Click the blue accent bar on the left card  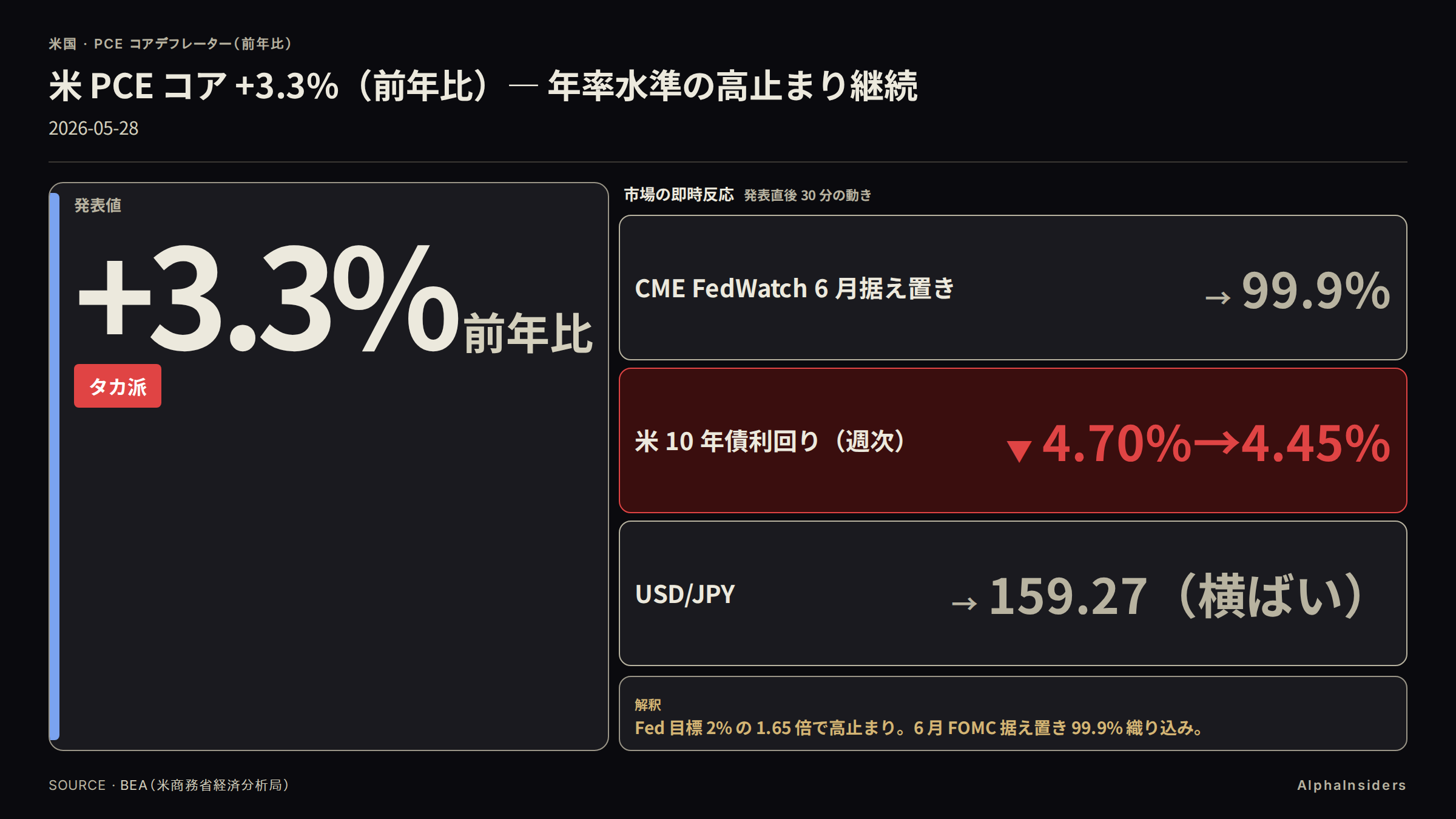point(54,466)
